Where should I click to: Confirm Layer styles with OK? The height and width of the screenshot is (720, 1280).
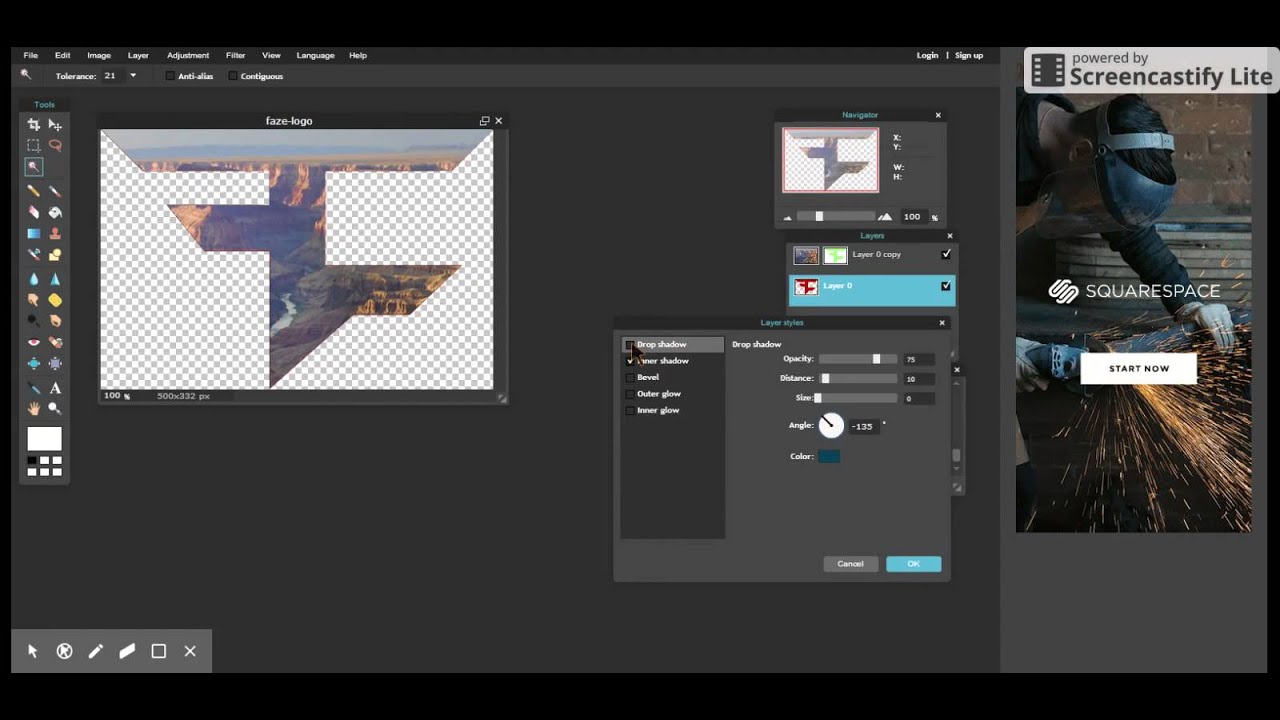[x=913, y=564]
